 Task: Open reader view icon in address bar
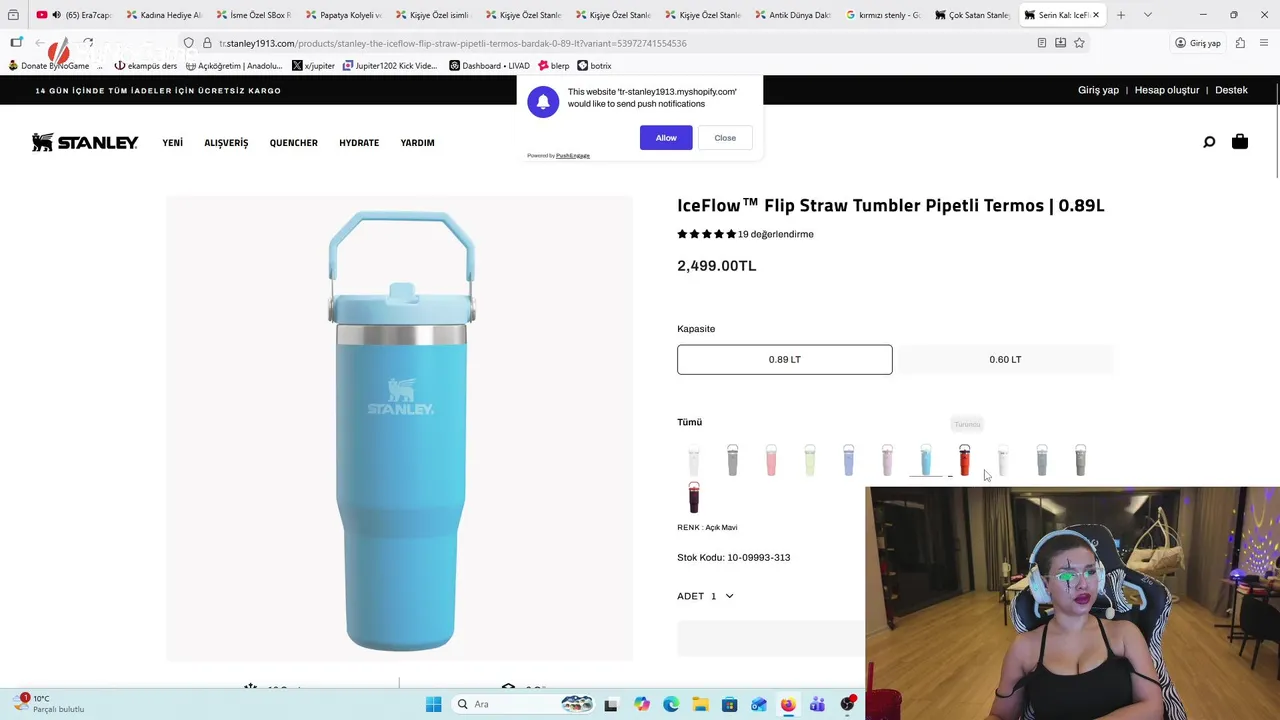point(1042,43)
